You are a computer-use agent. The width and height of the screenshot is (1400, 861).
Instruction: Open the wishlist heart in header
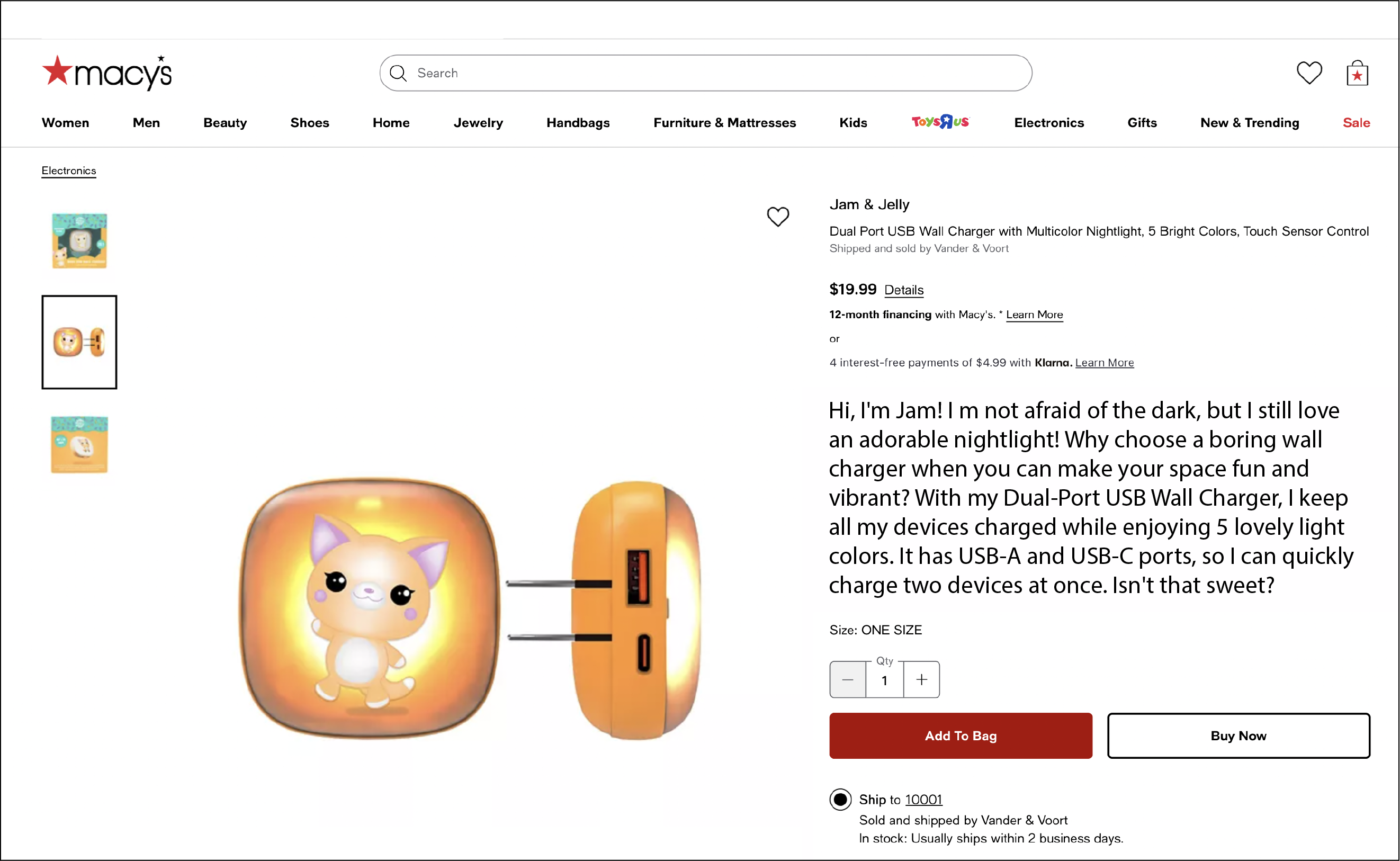tap(1309, 73)
